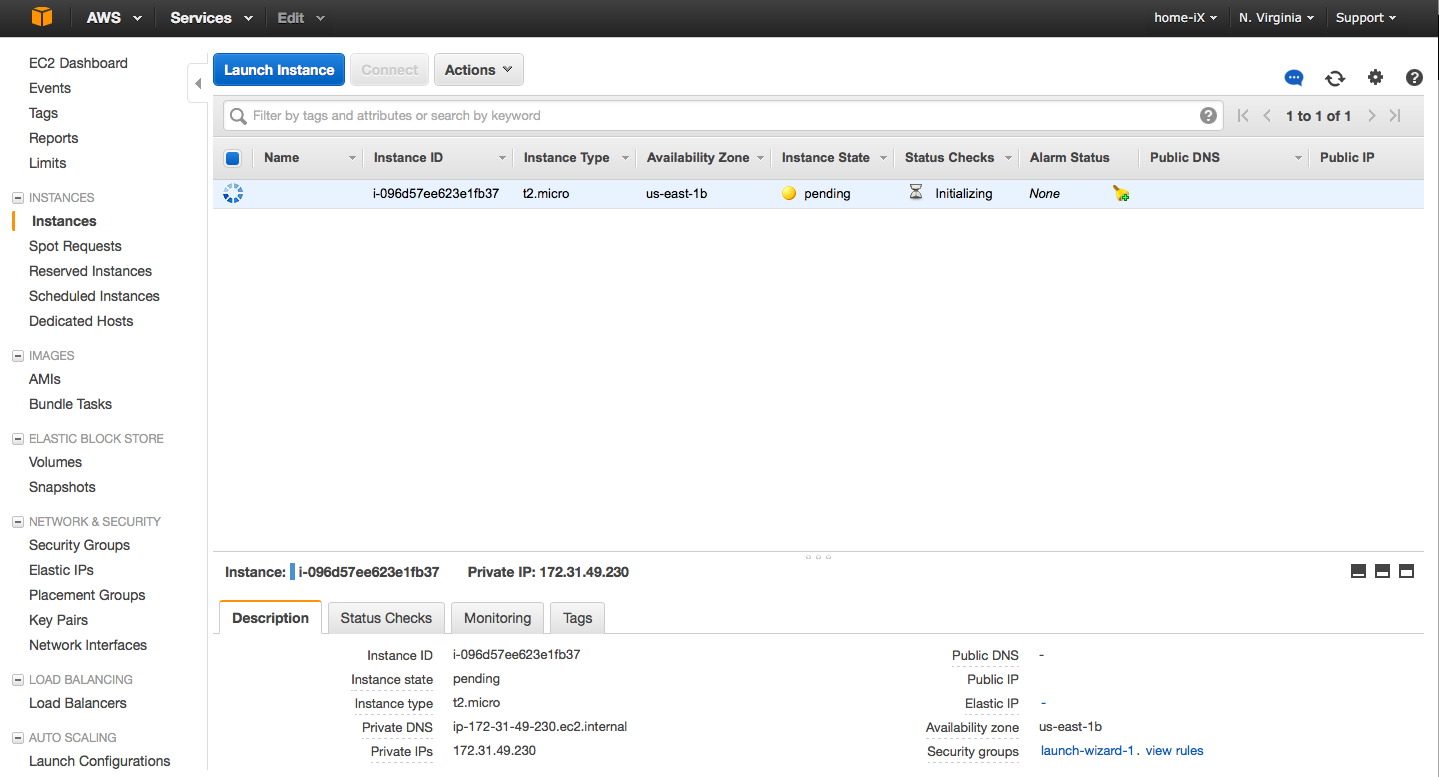
Task: Open the AWS menu dropdown
Action: pyautogui.click(x=114, y=18)
